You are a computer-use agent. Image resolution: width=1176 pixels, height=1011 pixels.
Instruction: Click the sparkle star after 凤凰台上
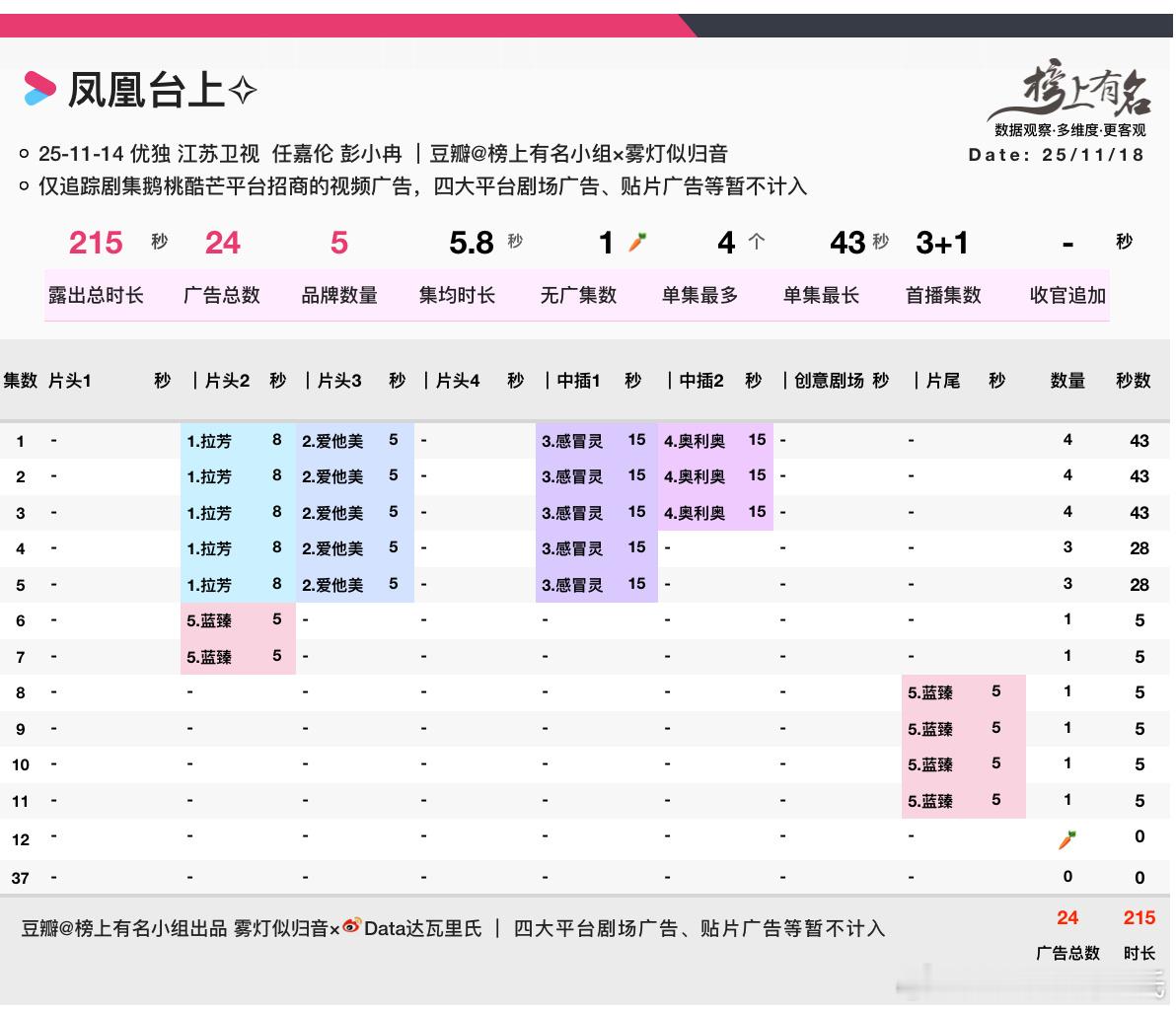(243, 91)
